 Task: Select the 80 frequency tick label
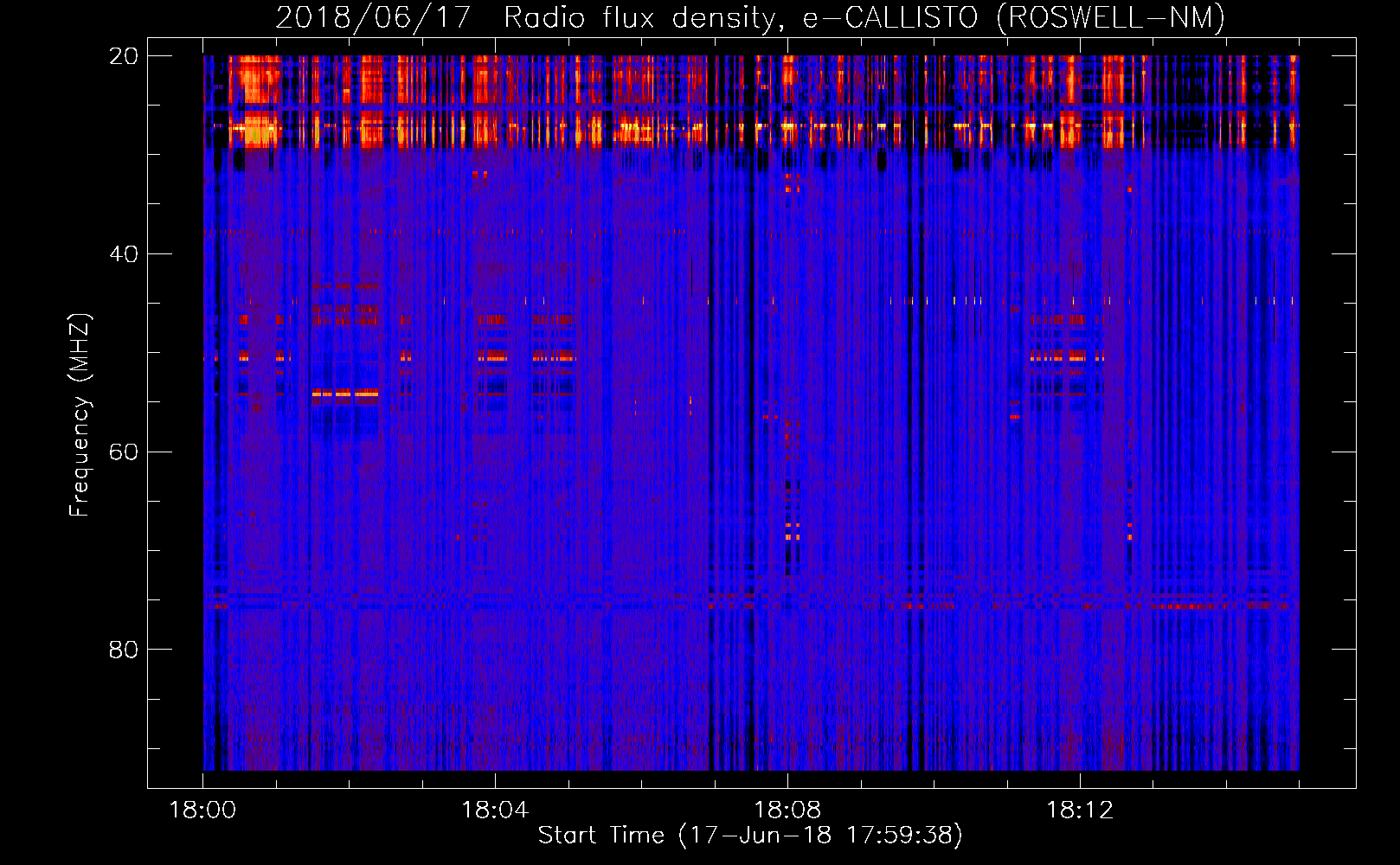point(124,650)
